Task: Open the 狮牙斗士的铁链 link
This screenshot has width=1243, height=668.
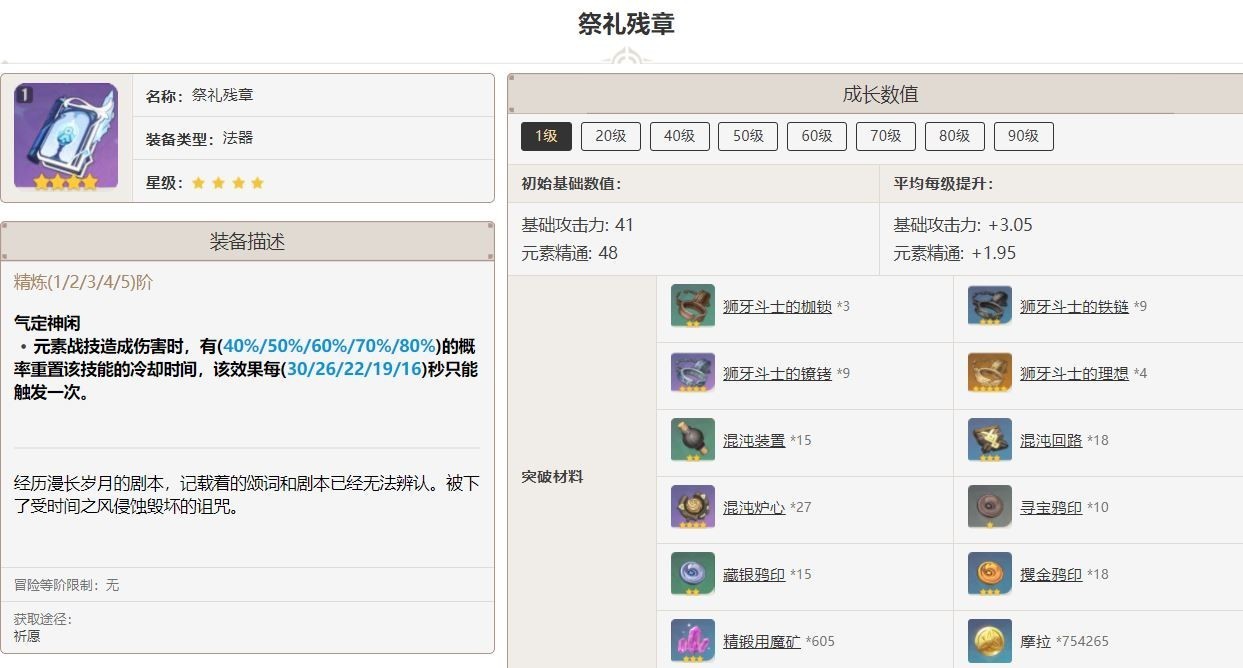Action: click(1074, 306)
